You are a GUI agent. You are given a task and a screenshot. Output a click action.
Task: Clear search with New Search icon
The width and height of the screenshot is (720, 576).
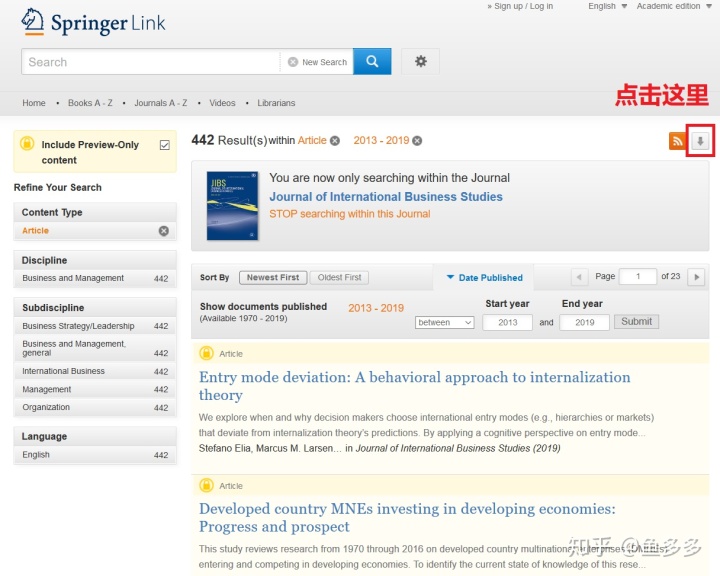point(292,62)
